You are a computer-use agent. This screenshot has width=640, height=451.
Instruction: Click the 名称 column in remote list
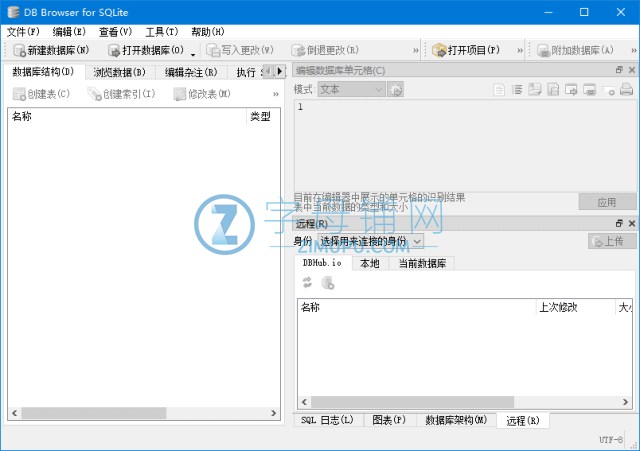click(417, 307)
